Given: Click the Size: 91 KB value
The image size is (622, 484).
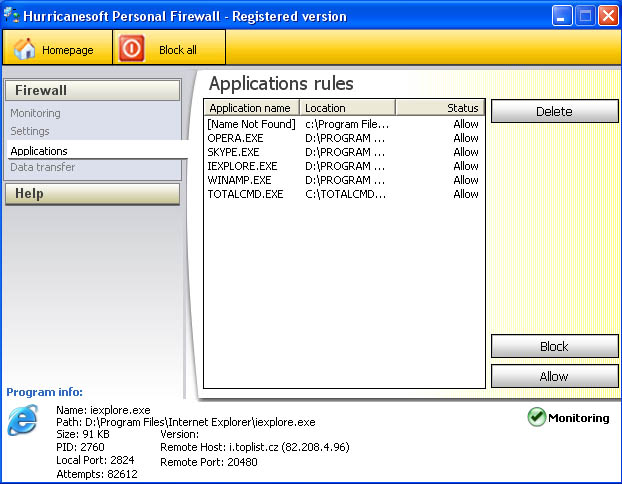Looking at the screenshot, I should (83, 434).
